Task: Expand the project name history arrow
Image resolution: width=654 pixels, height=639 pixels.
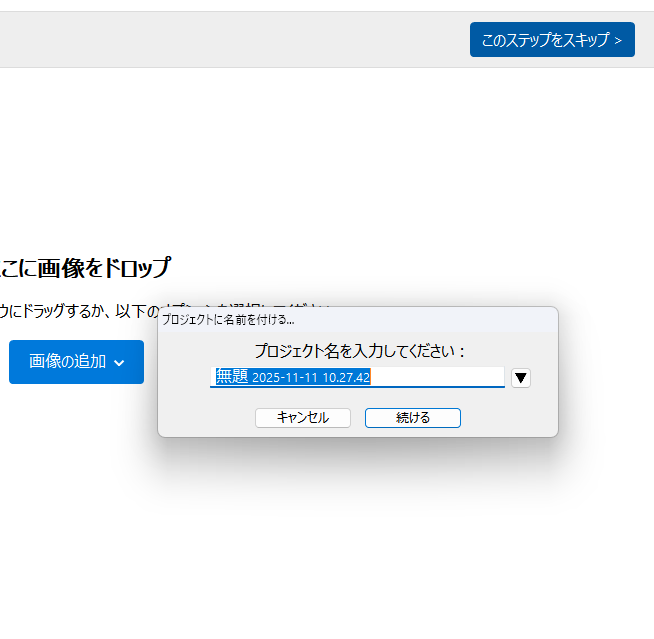Action: [521, 377]
